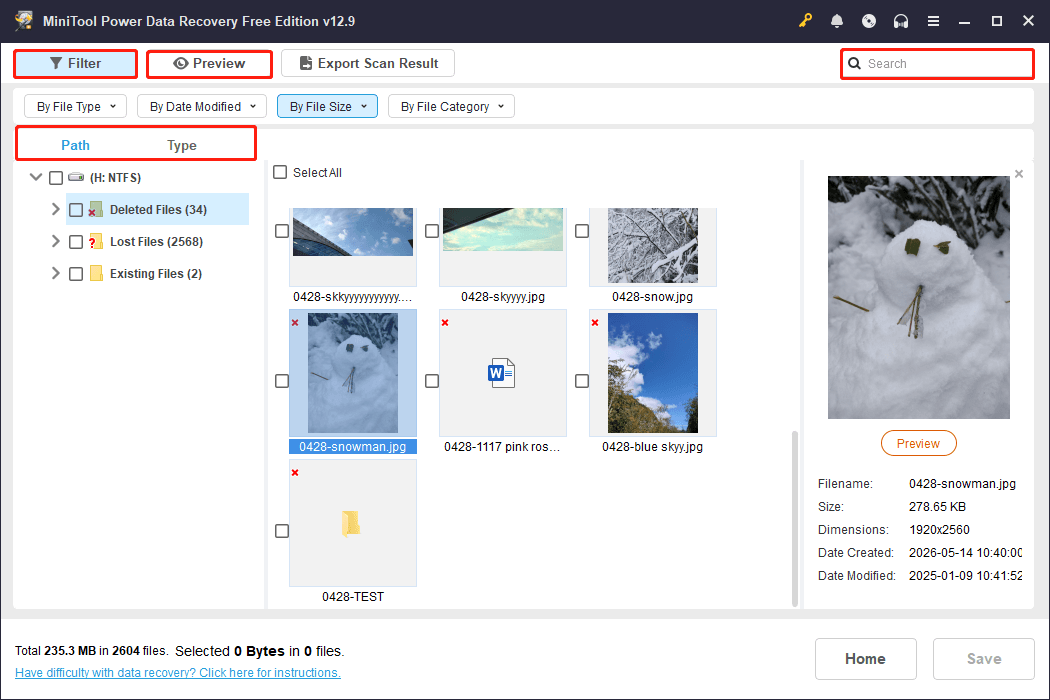This screenshot has height=700, width=1050.
Task: Check the Existing Files checkbox
Action: (76, 274)
